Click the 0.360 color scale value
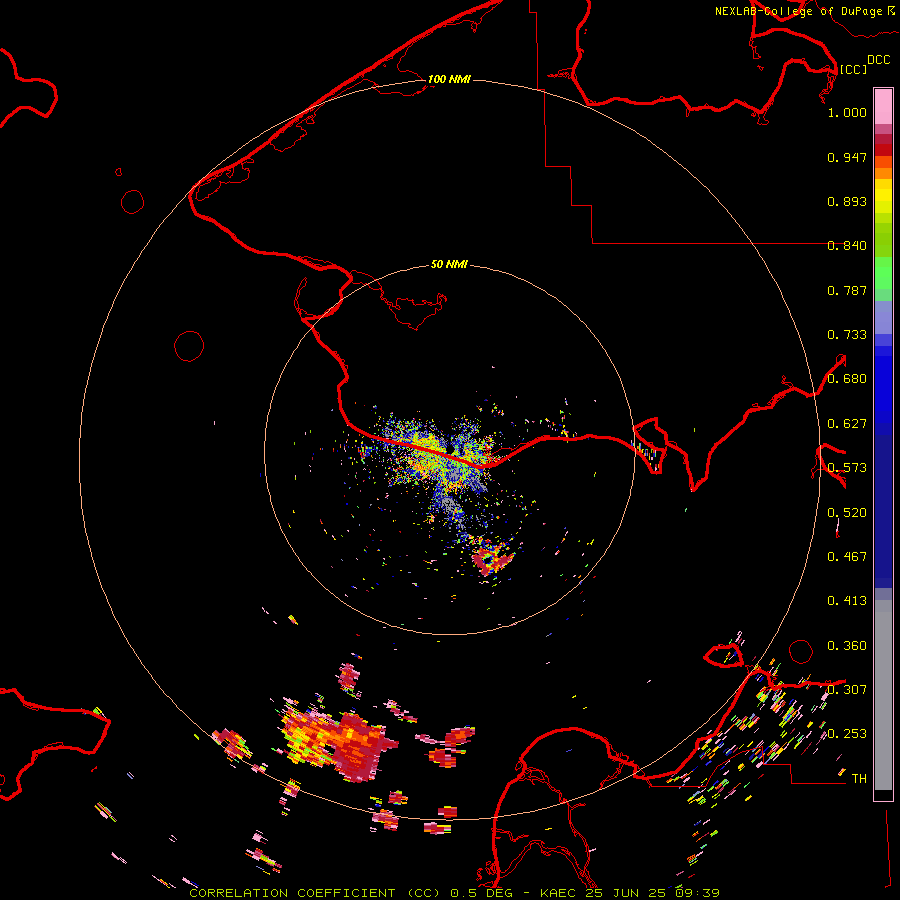 [847, 646]
